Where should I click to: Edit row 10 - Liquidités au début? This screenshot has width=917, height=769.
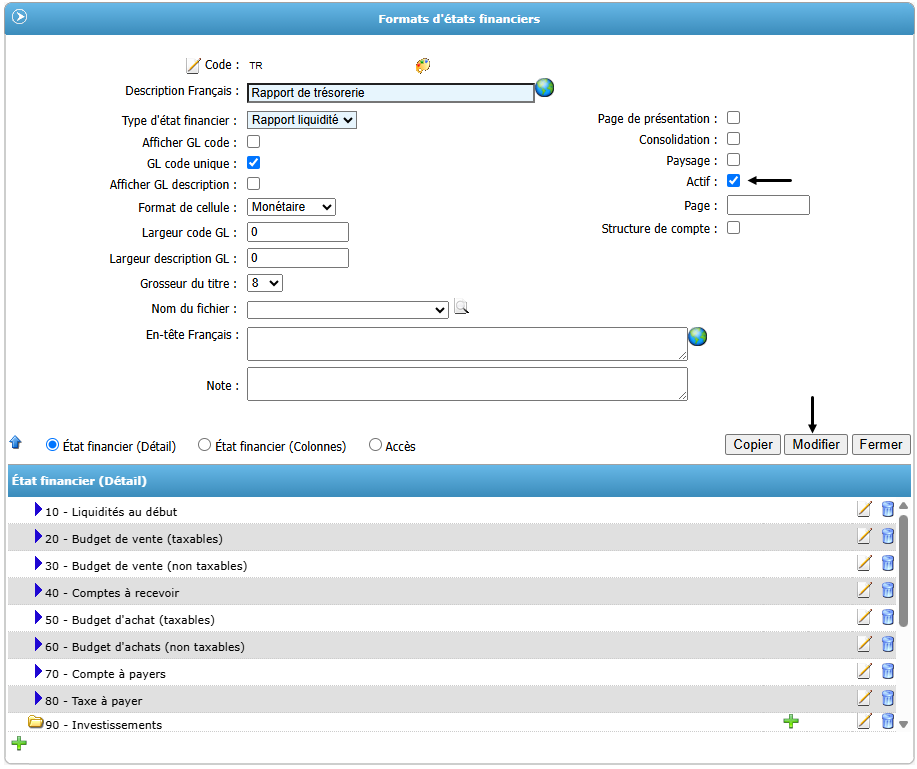(864, 509)
